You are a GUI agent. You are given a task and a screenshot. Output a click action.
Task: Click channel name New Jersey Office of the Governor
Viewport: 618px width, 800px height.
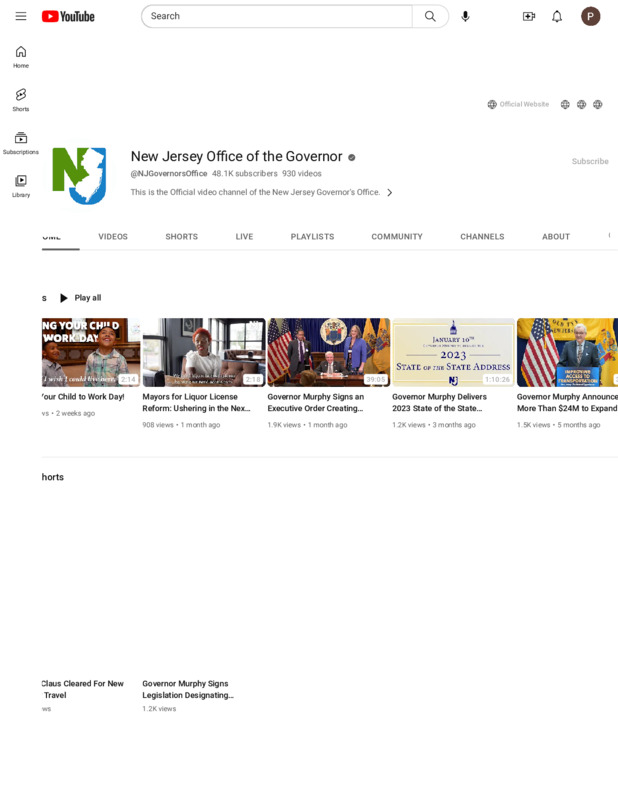pos(236,156)
